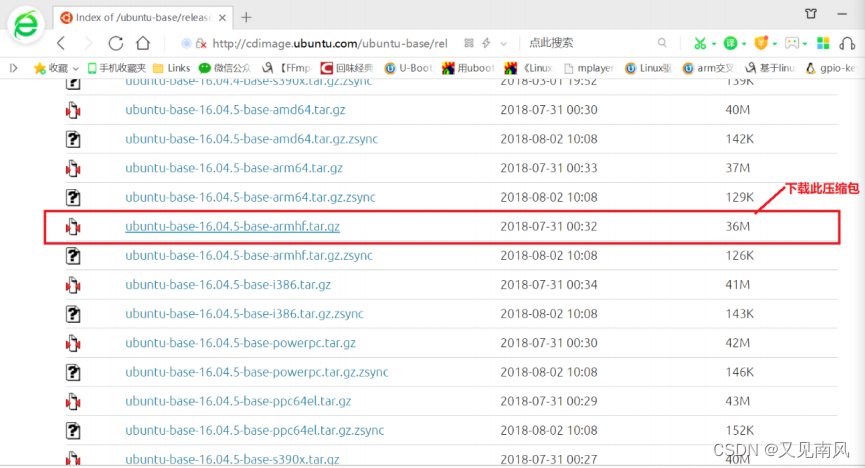Open a new tab

click(x=246, y=18)
